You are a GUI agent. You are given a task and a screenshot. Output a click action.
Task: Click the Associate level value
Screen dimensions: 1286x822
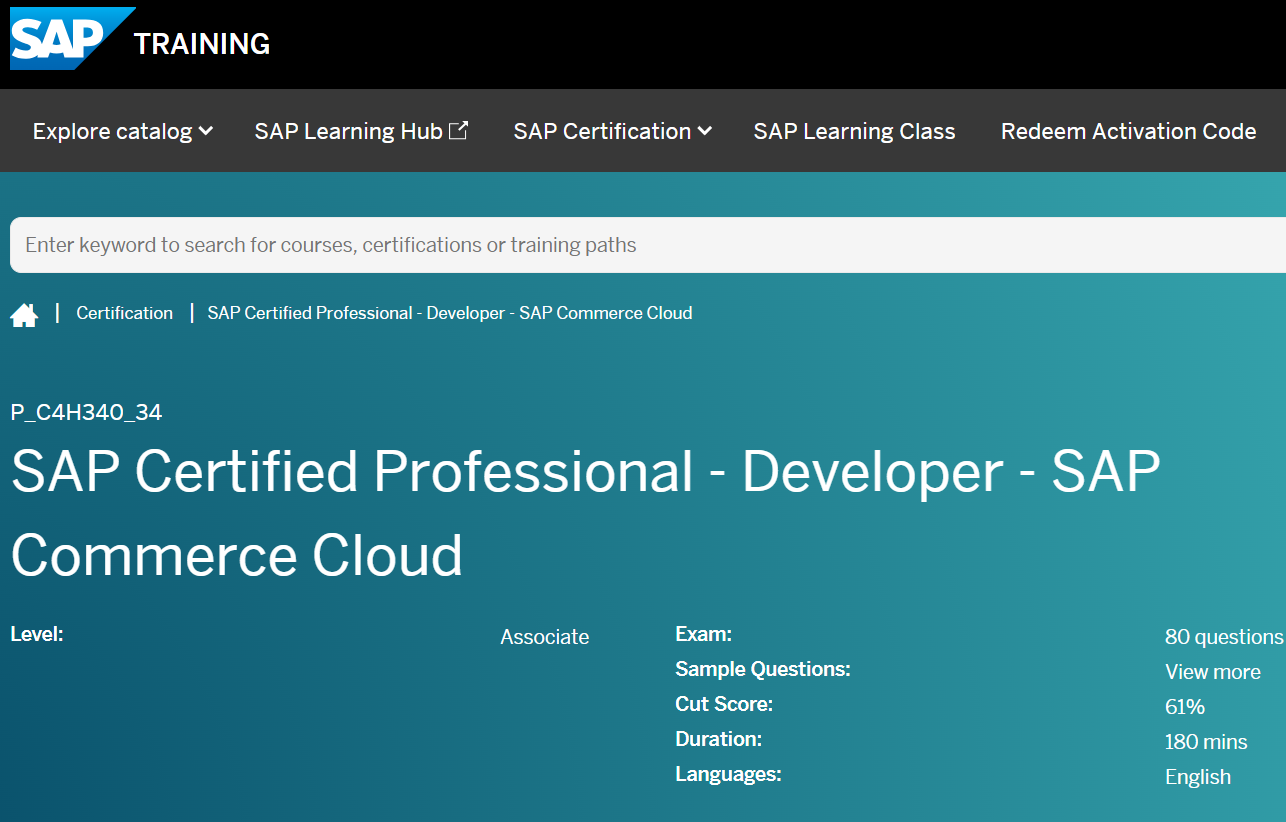[544, 637]
